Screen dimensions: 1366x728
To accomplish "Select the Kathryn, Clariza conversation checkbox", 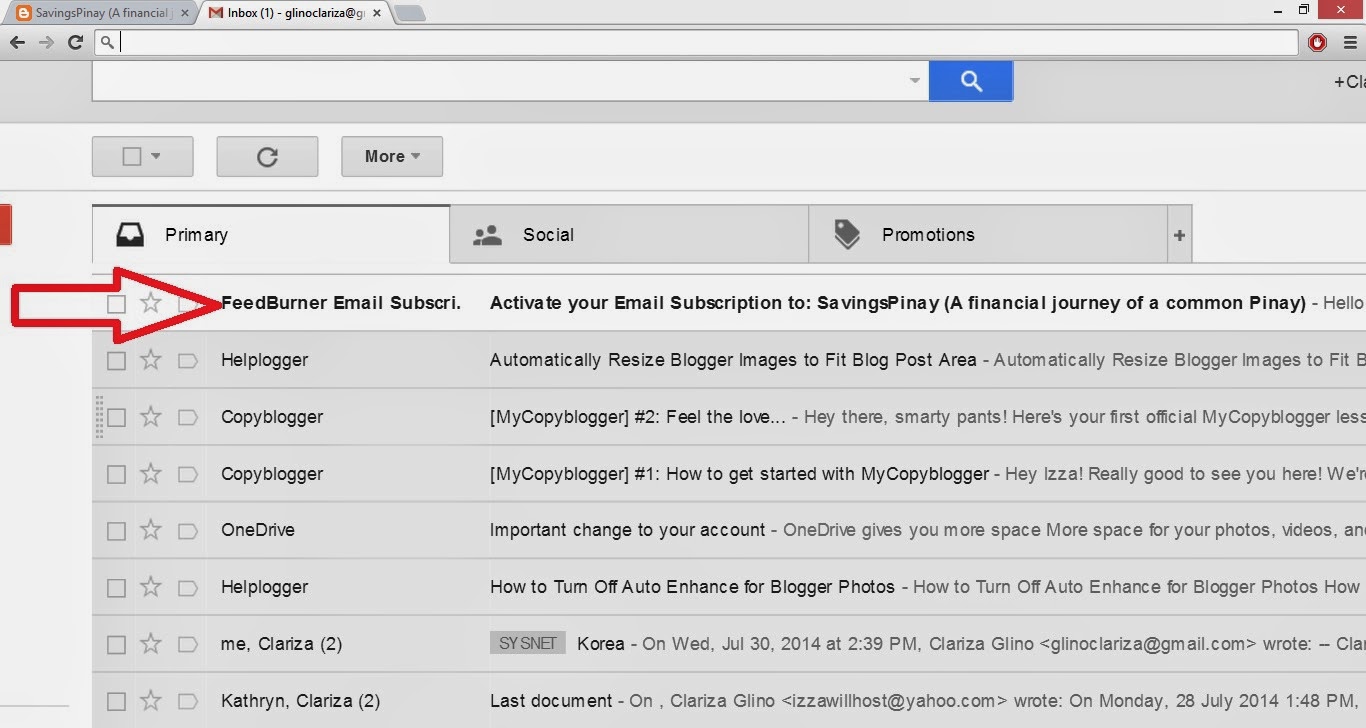I will coord(117,701).
